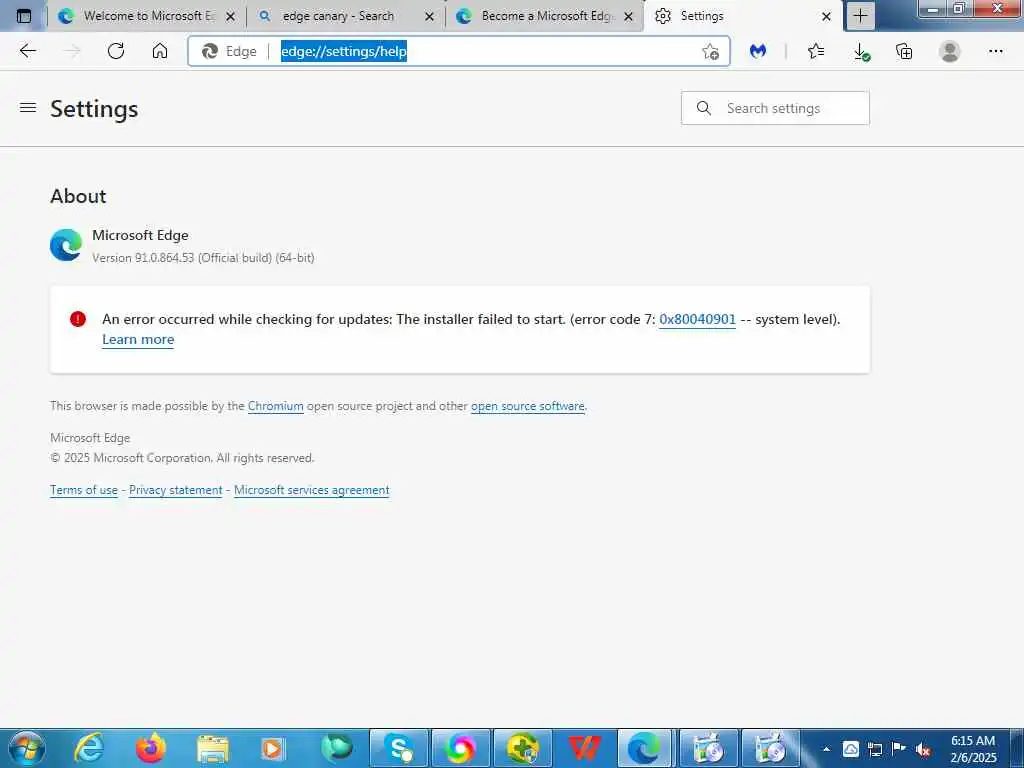Close the Settings tab

coord(826,16)
